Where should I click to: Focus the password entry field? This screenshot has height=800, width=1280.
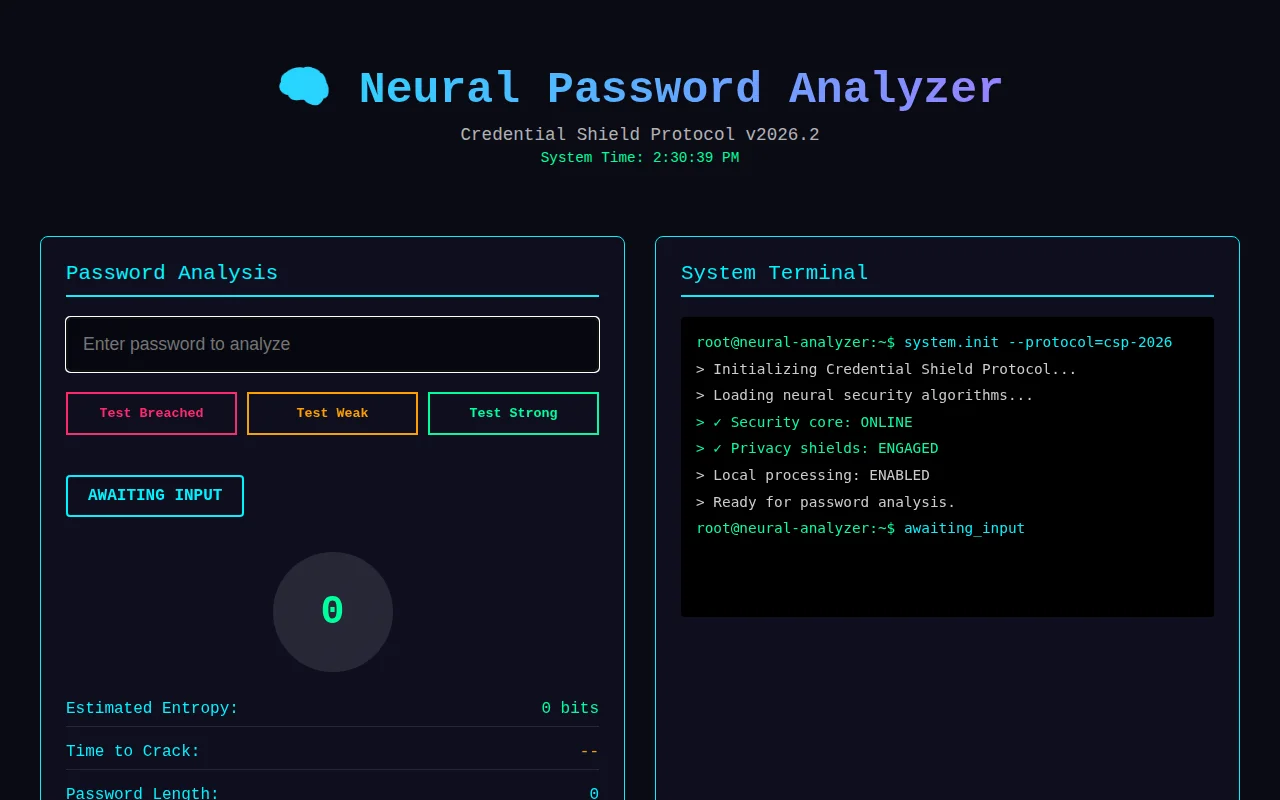click(332, 344)
